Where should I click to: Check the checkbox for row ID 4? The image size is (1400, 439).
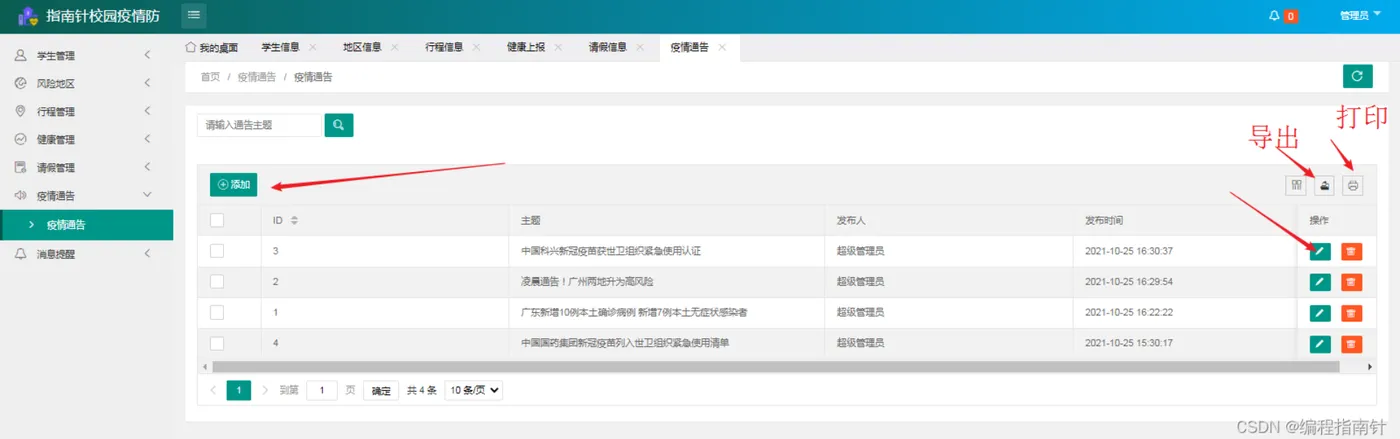coord(217,343)
